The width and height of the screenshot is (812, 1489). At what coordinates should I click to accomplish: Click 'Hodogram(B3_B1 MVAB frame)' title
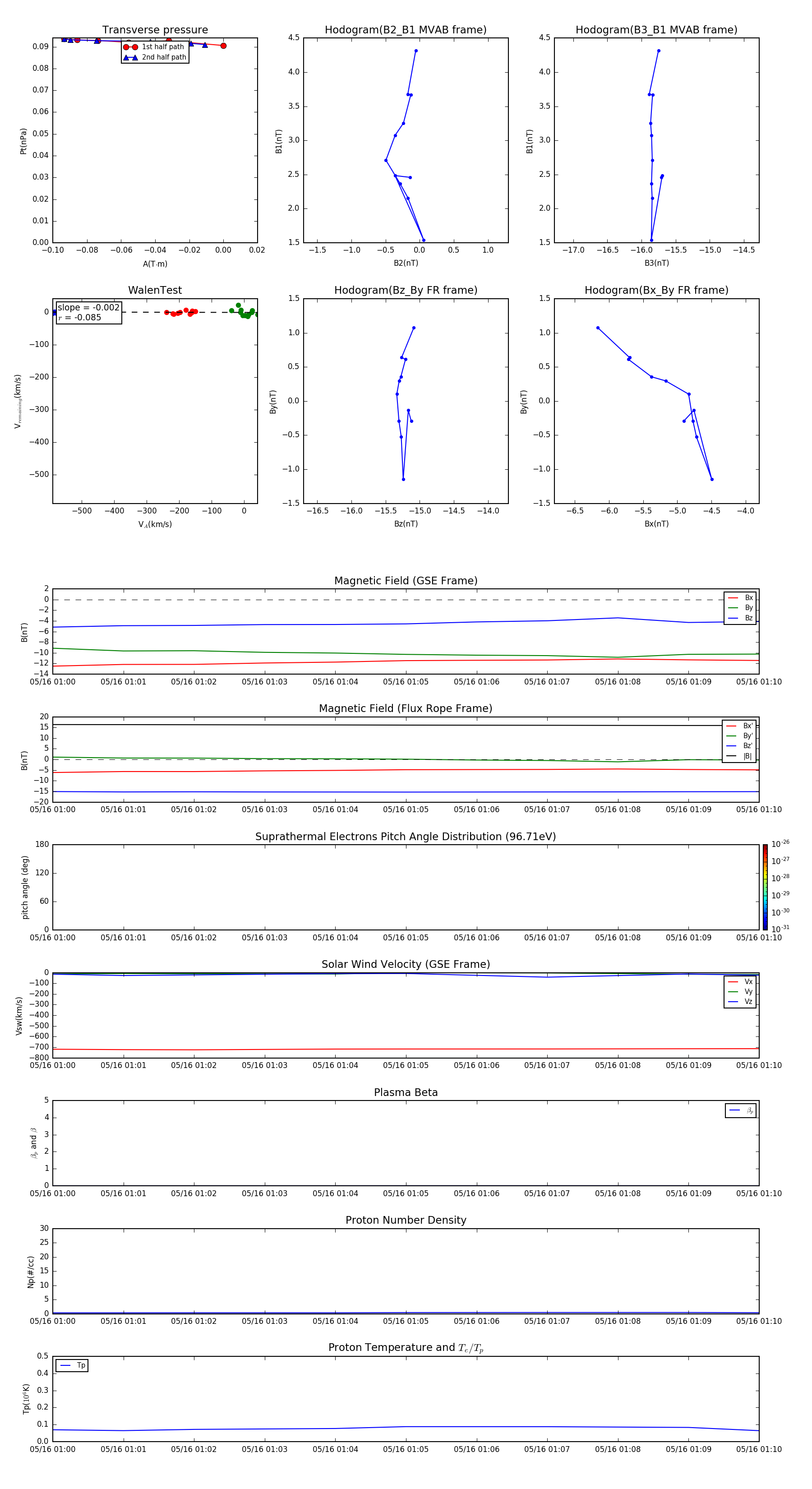tap(656, 30)
